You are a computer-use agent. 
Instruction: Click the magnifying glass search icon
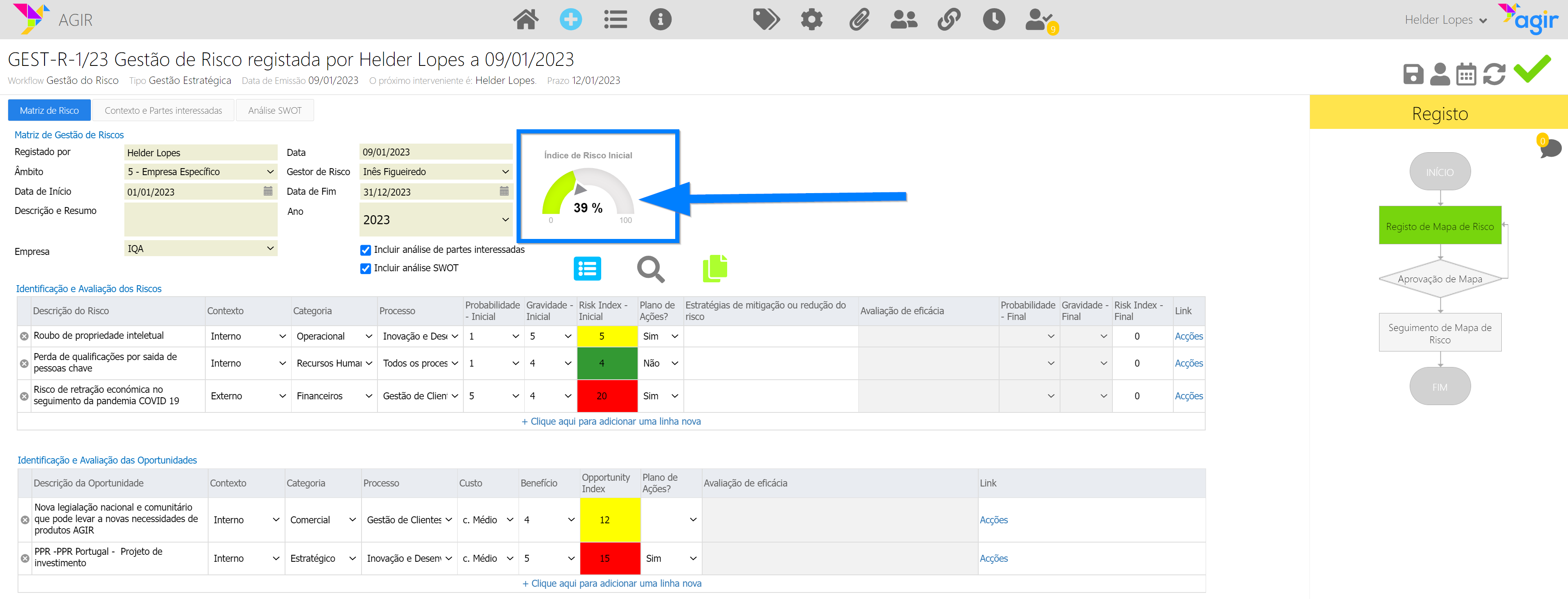650,268
